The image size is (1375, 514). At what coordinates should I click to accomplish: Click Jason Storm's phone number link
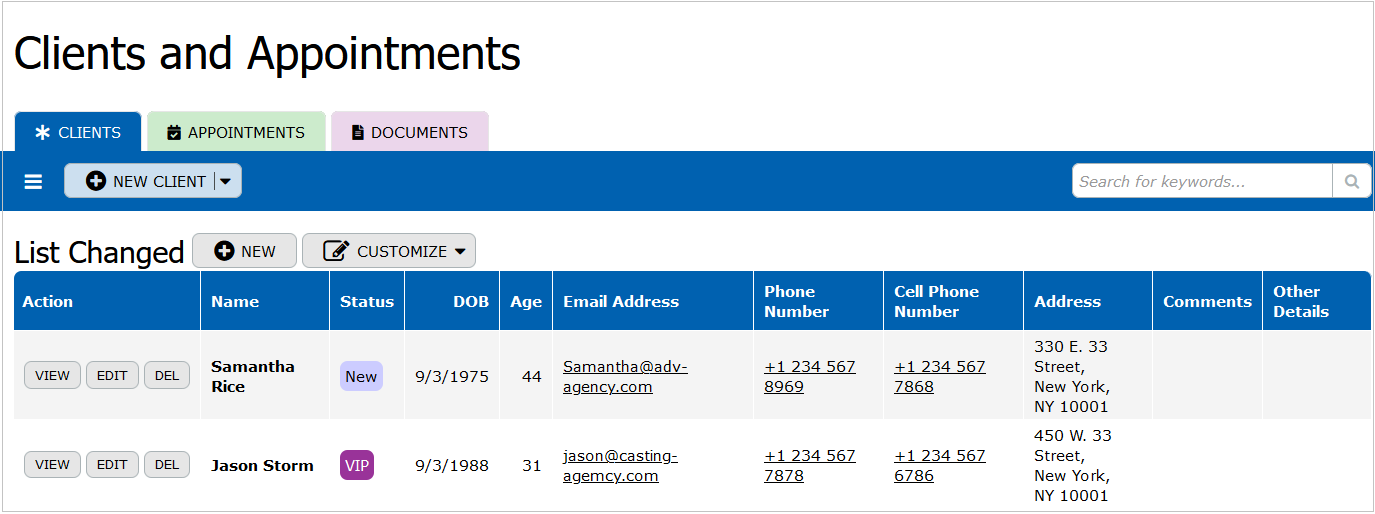tap(809, 465)
